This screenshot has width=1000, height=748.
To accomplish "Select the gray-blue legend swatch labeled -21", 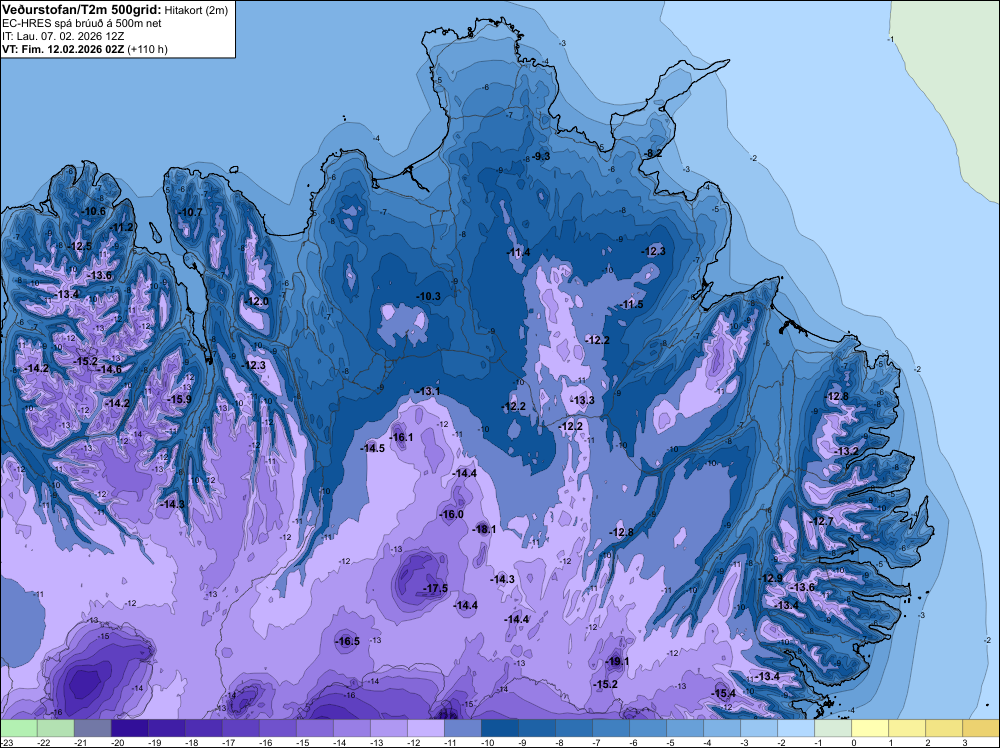I will click(x=93, y=728).
